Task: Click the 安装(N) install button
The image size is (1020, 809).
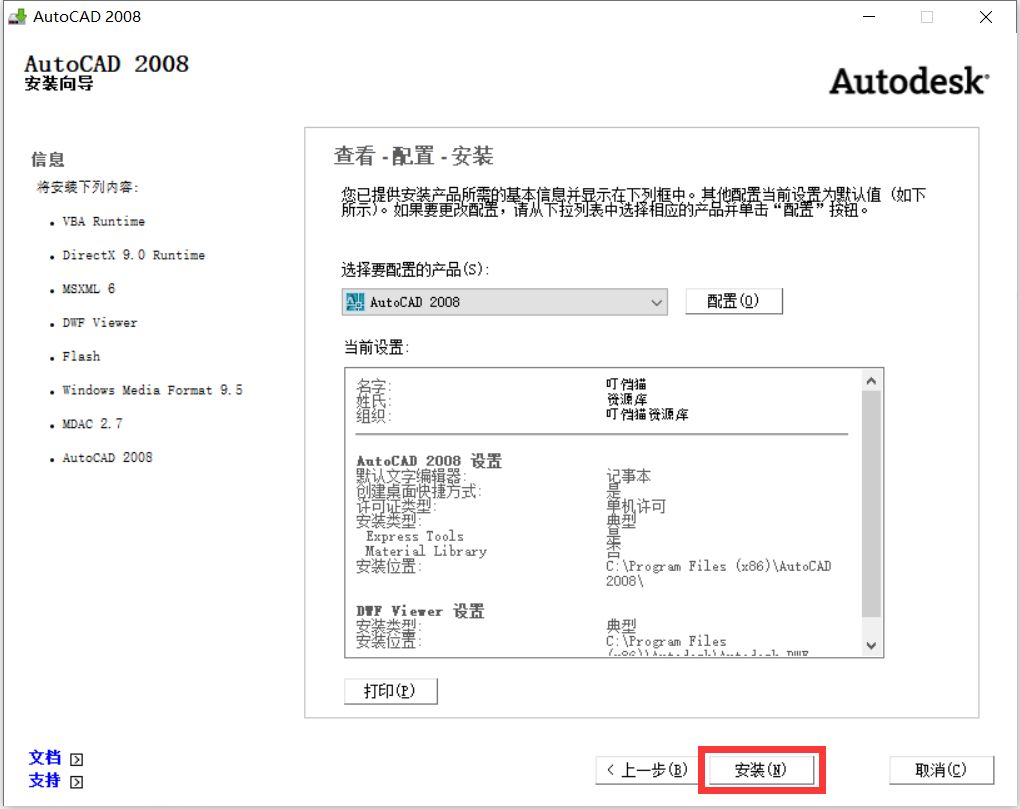Action: tap(760, 770)
